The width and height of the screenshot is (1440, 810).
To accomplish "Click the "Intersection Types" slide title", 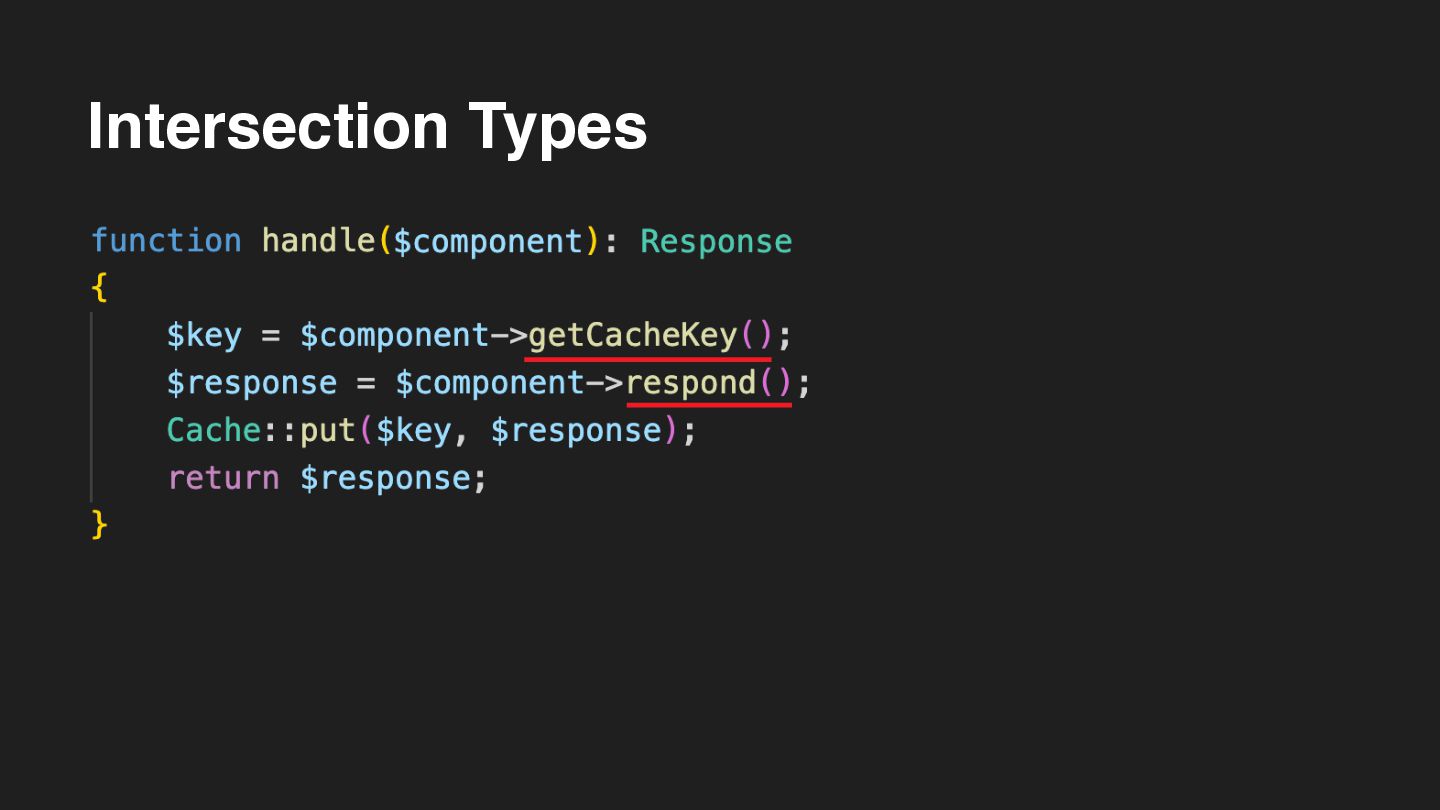I will point(367,126).
